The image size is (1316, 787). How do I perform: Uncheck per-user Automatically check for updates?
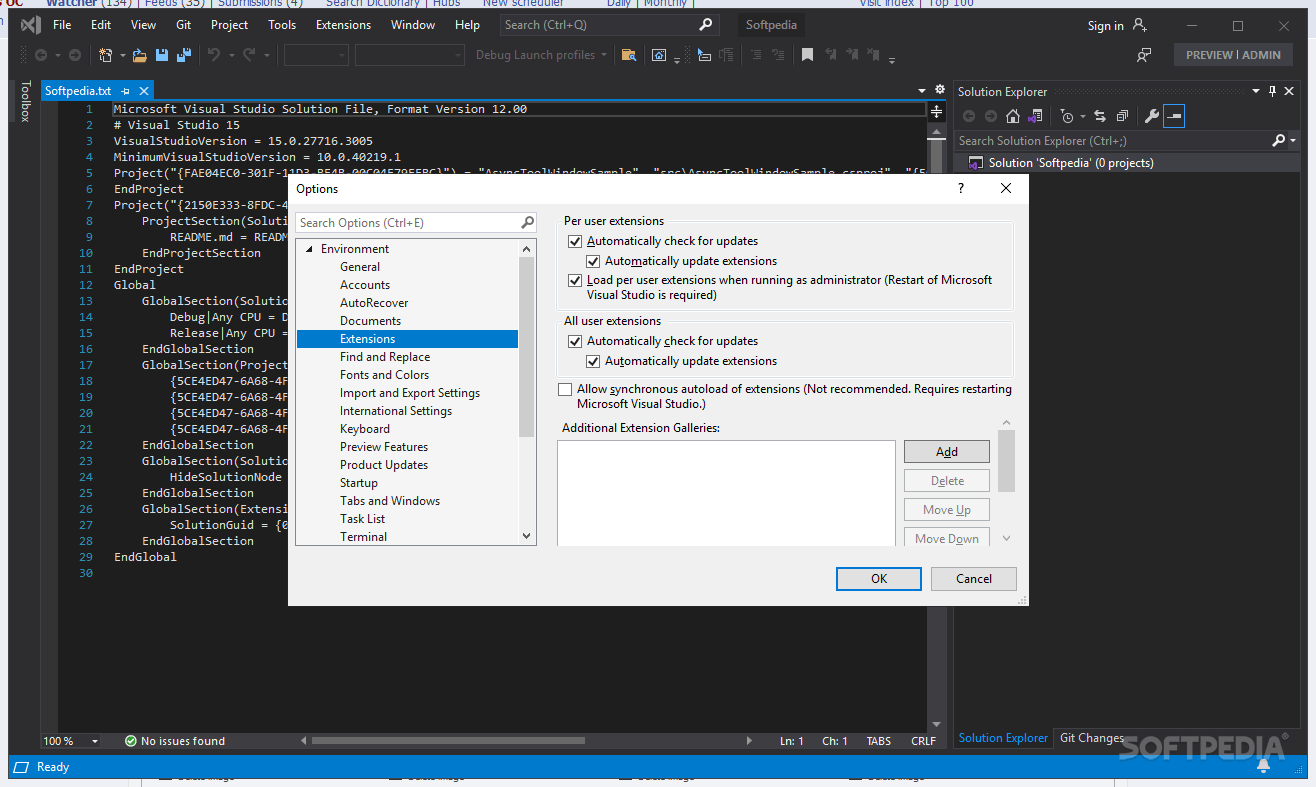coord(574,241)
